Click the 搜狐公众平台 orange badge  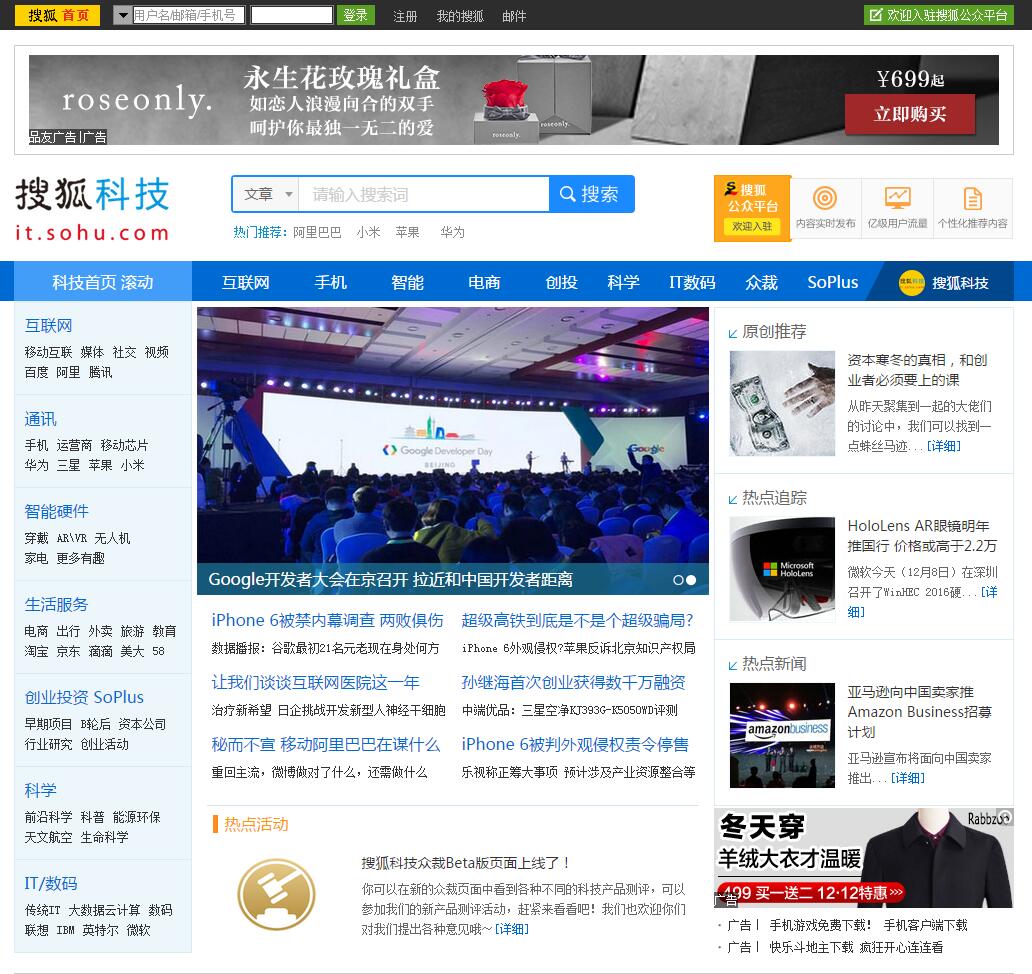[x=752, y=208]
